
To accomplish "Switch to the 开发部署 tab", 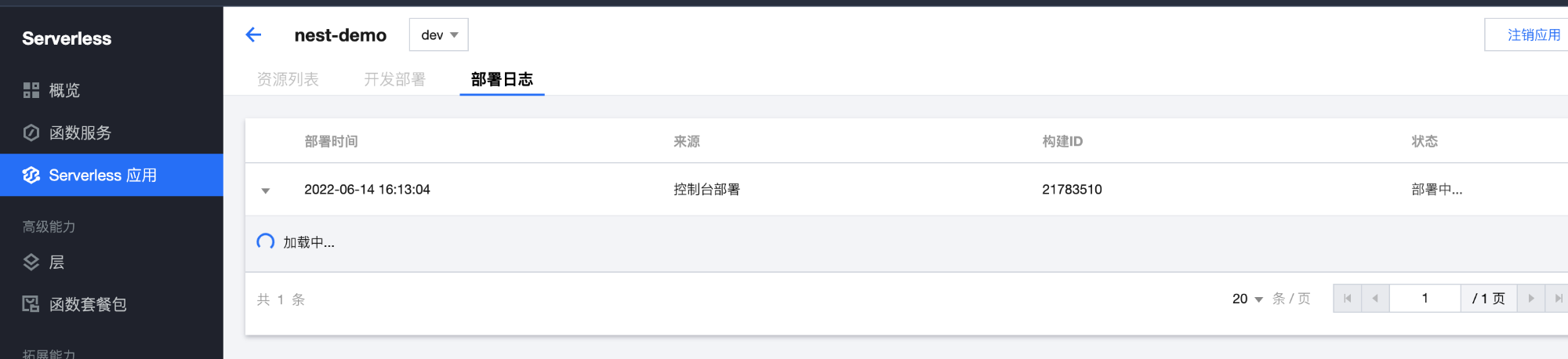I will click(394, 79).
